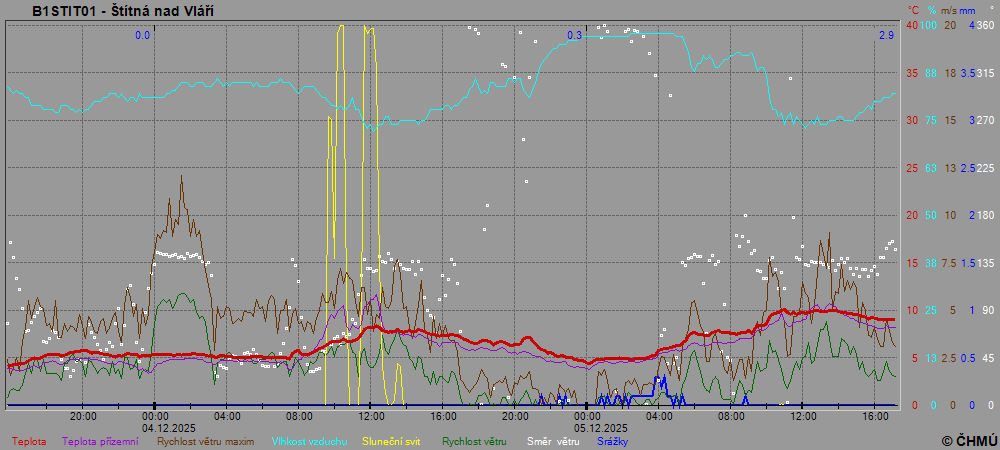Click the 0.3 precipitation total at top center
The image size is (1000, 450).
coord(575,36)
